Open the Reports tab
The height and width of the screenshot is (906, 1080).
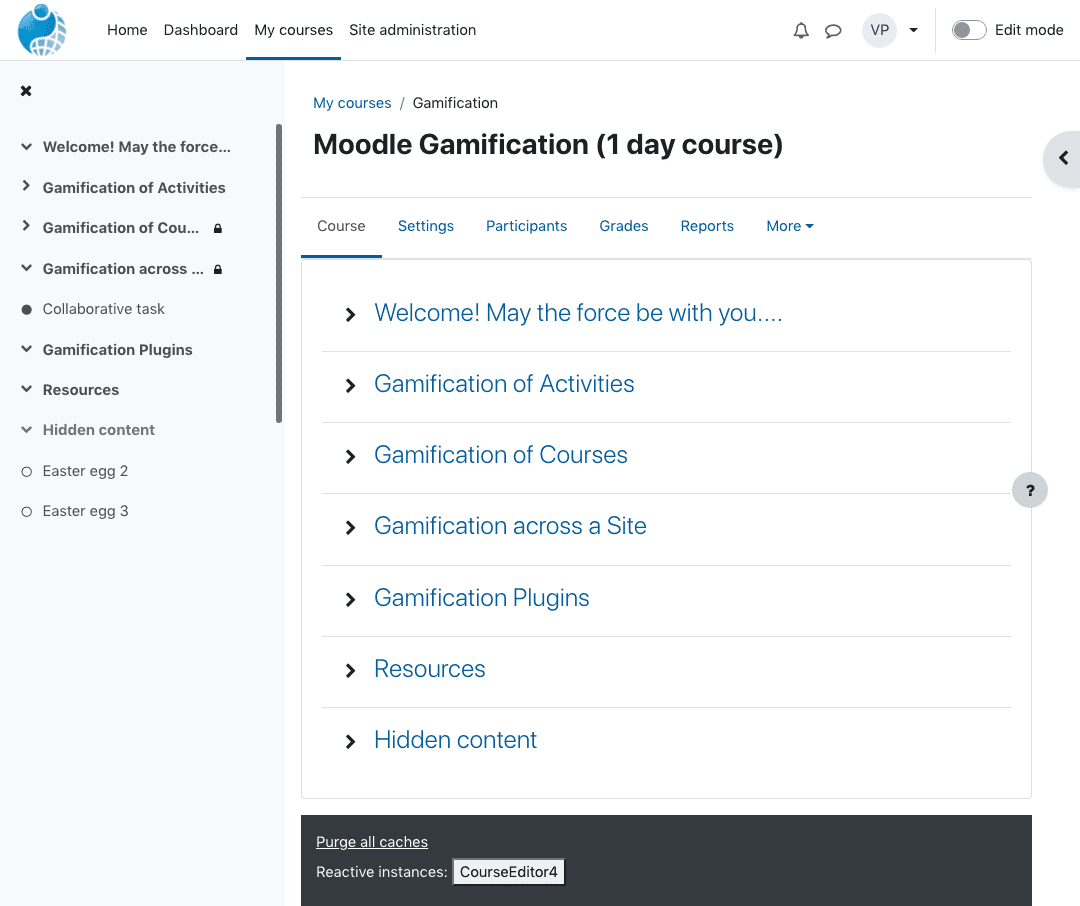pyautogui.click(x=707, y=226)
